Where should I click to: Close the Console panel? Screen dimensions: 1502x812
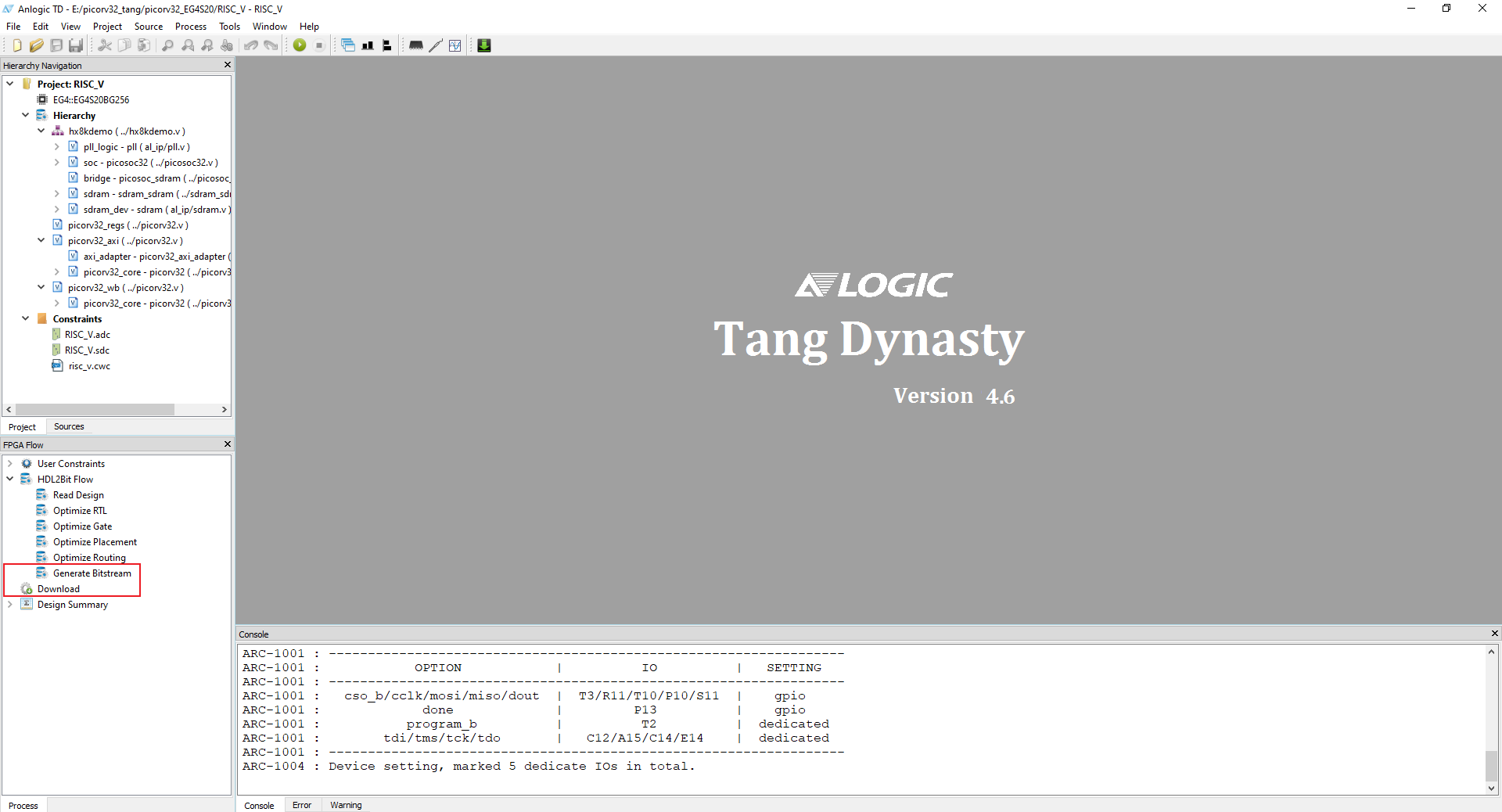pyautogui.click(x=1494, y=634)
